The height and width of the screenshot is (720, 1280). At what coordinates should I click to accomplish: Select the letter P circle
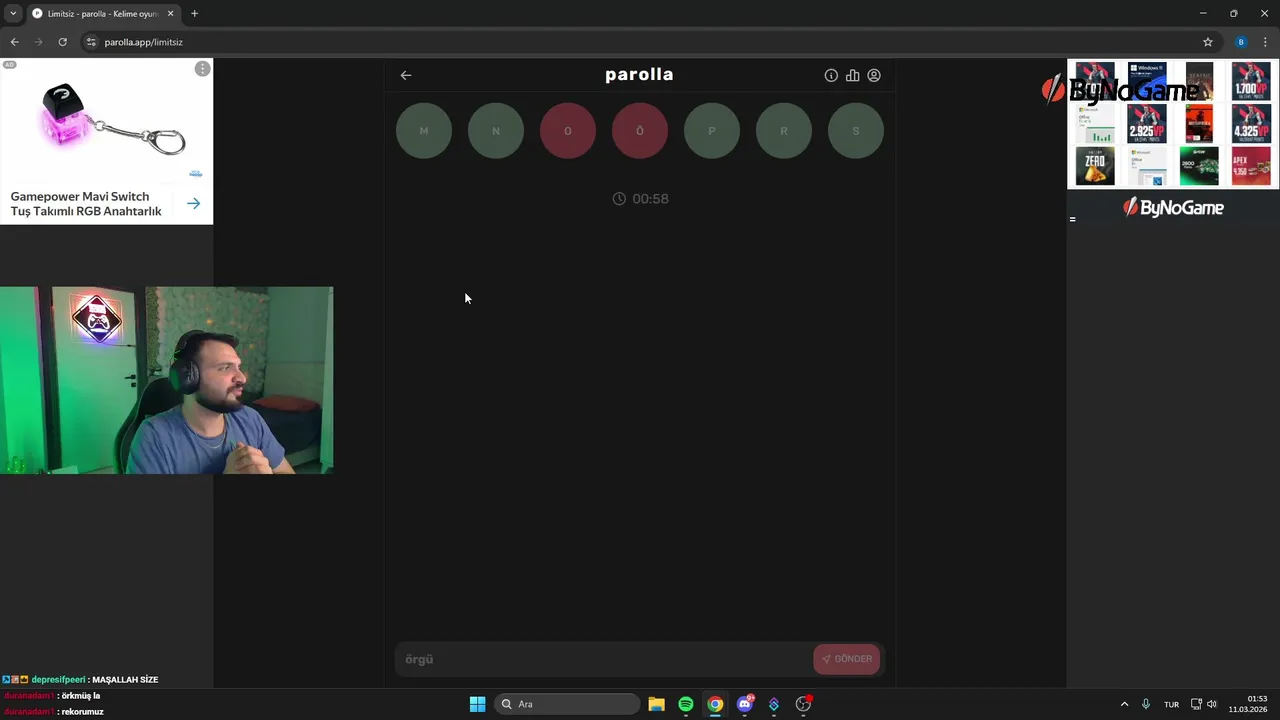pos(712,131)
